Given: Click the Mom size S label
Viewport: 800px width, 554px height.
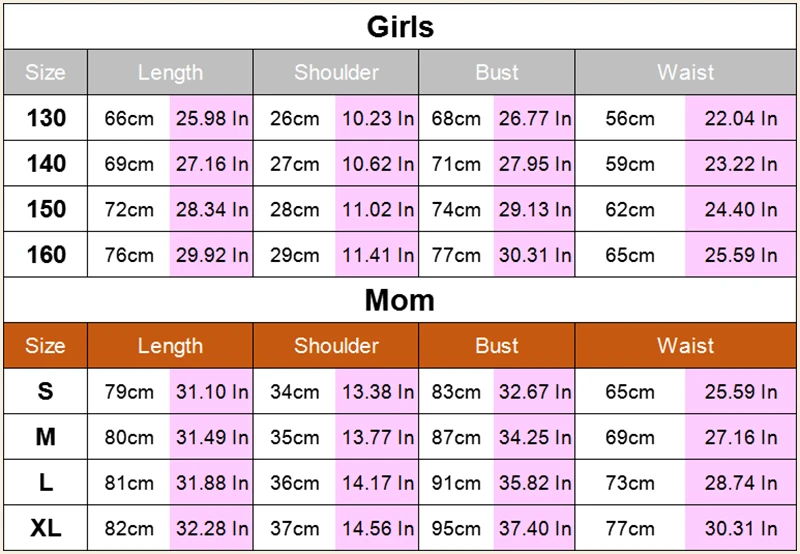Looking at the screenshot, I should tap(45, 391).
